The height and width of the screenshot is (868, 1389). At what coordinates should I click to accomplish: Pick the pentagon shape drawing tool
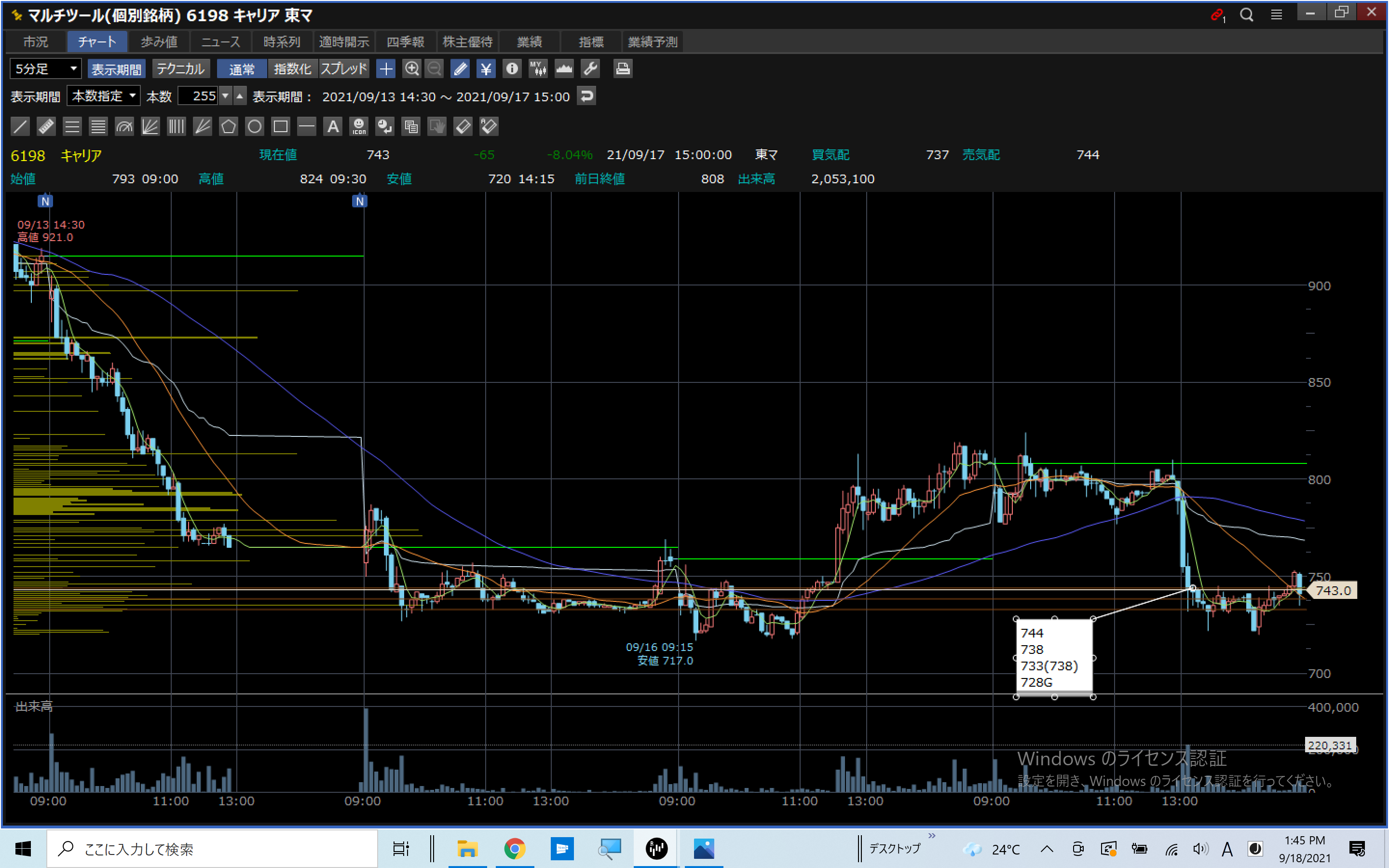(229, 126)
